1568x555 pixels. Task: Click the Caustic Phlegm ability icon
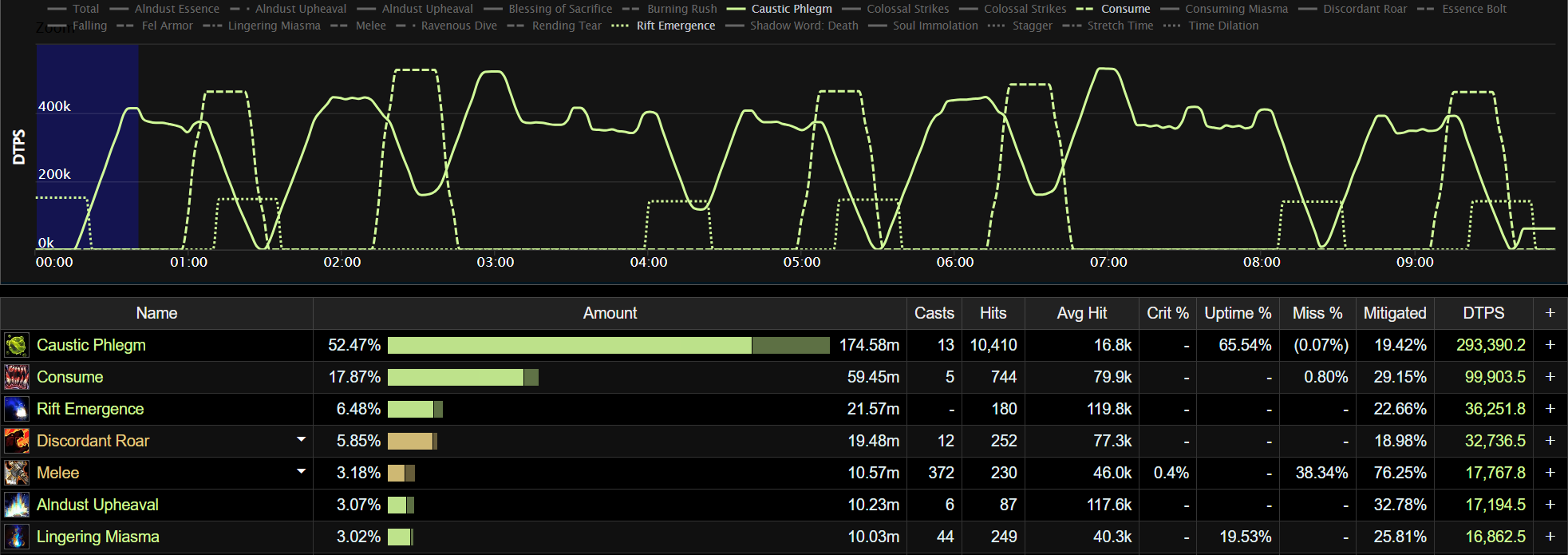coord(16,345)
